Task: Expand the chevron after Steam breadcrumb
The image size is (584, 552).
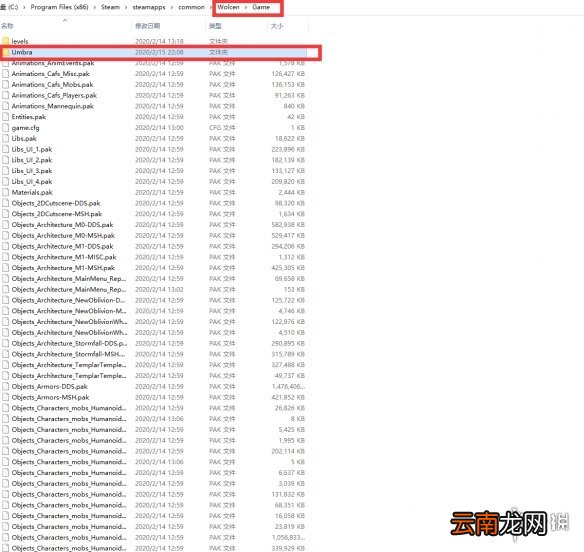Action: tap(126, 7)
